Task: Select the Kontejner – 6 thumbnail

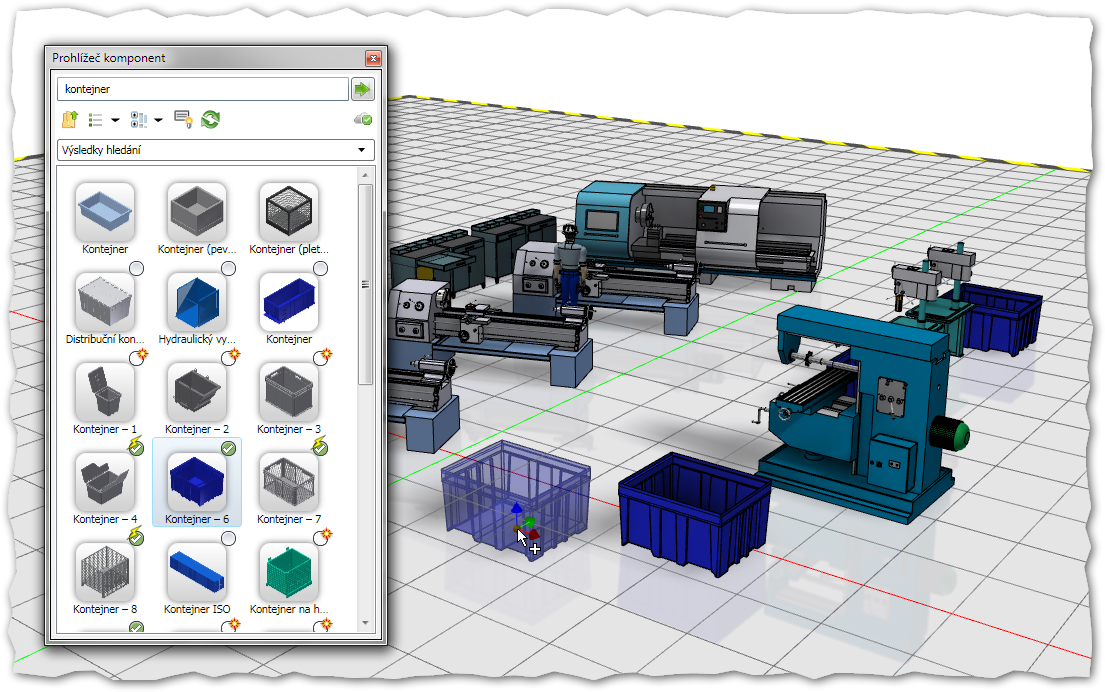Action: 197,480
